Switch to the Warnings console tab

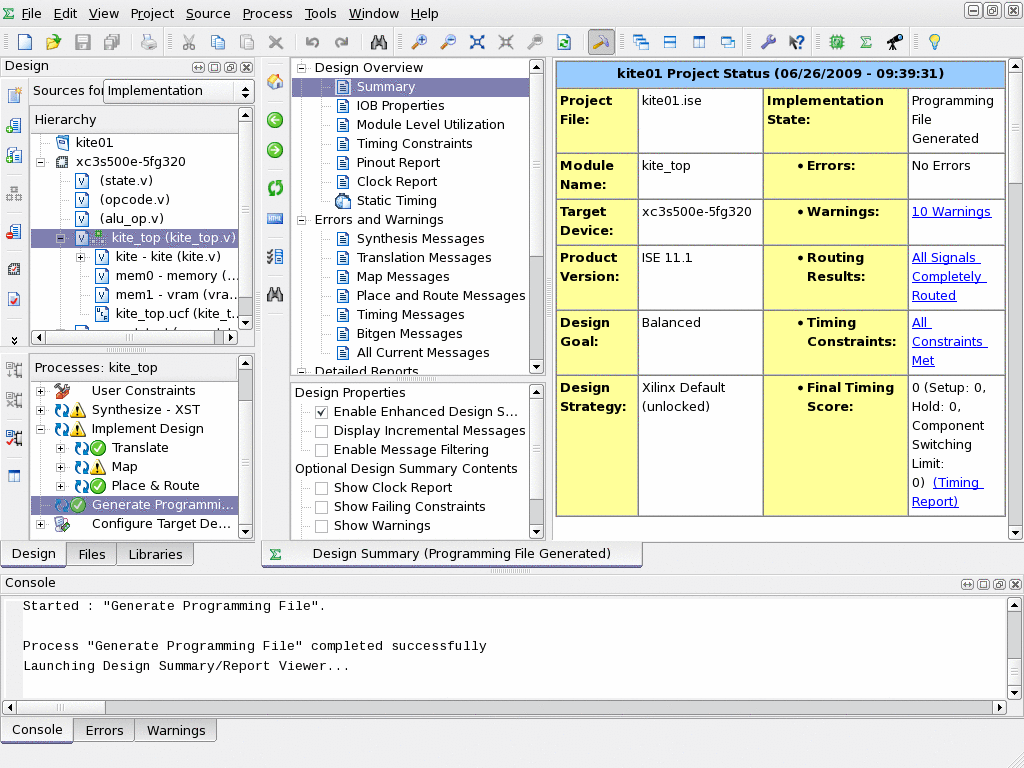[176, 730]
